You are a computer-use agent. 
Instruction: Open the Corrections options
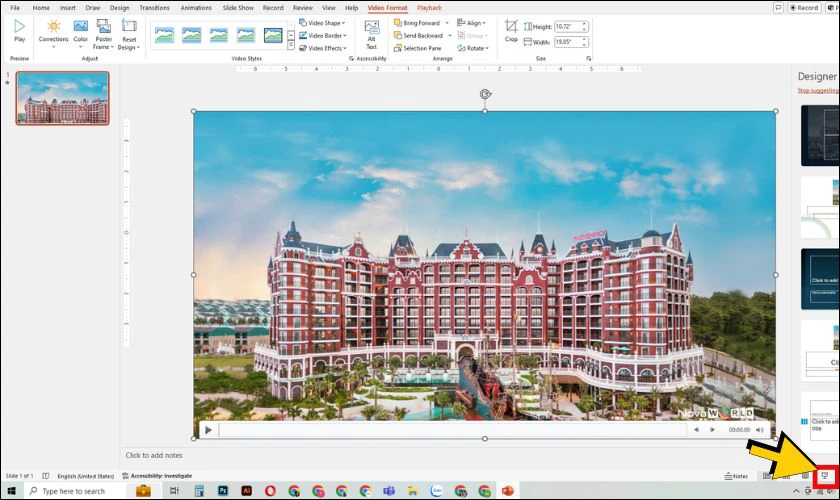[54, 34]
